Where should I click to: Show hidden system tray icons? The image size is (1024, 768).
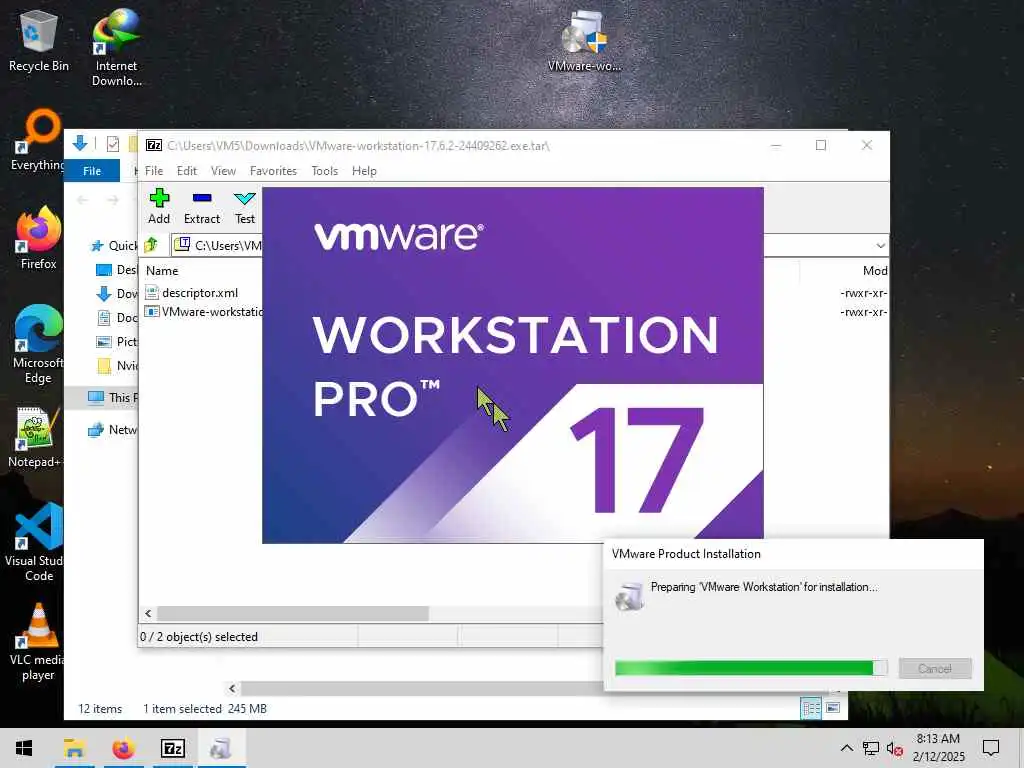pos(846,748)
